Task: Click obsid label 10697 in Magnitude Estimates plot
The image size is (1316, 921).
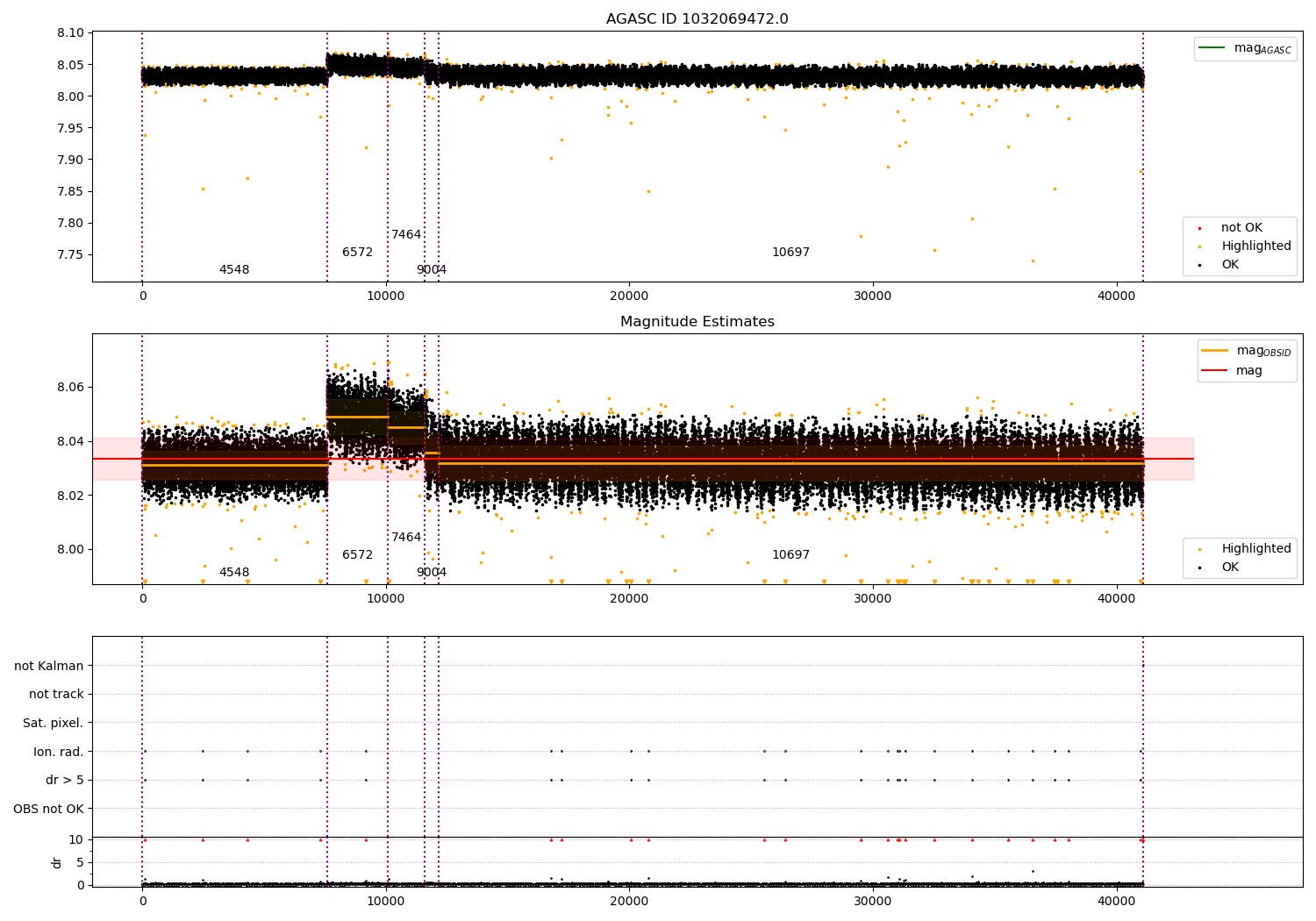Action: 790,555
